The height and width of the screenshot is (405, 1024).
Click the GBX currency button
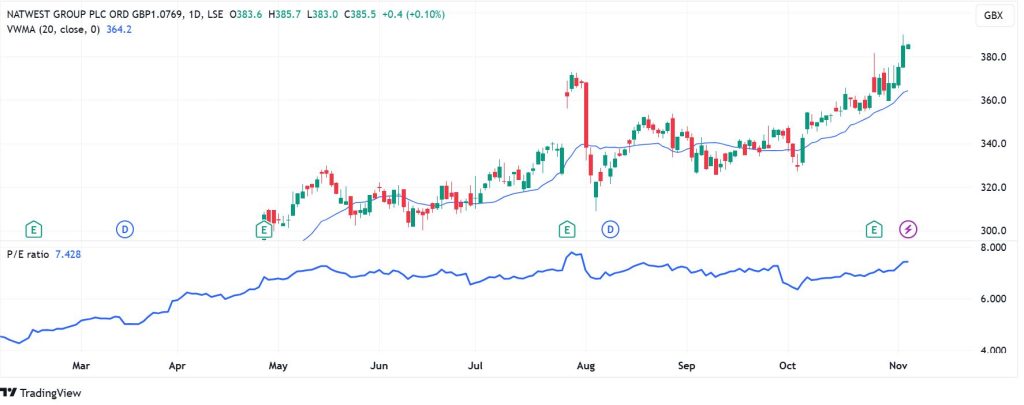(x=995, y=17)
